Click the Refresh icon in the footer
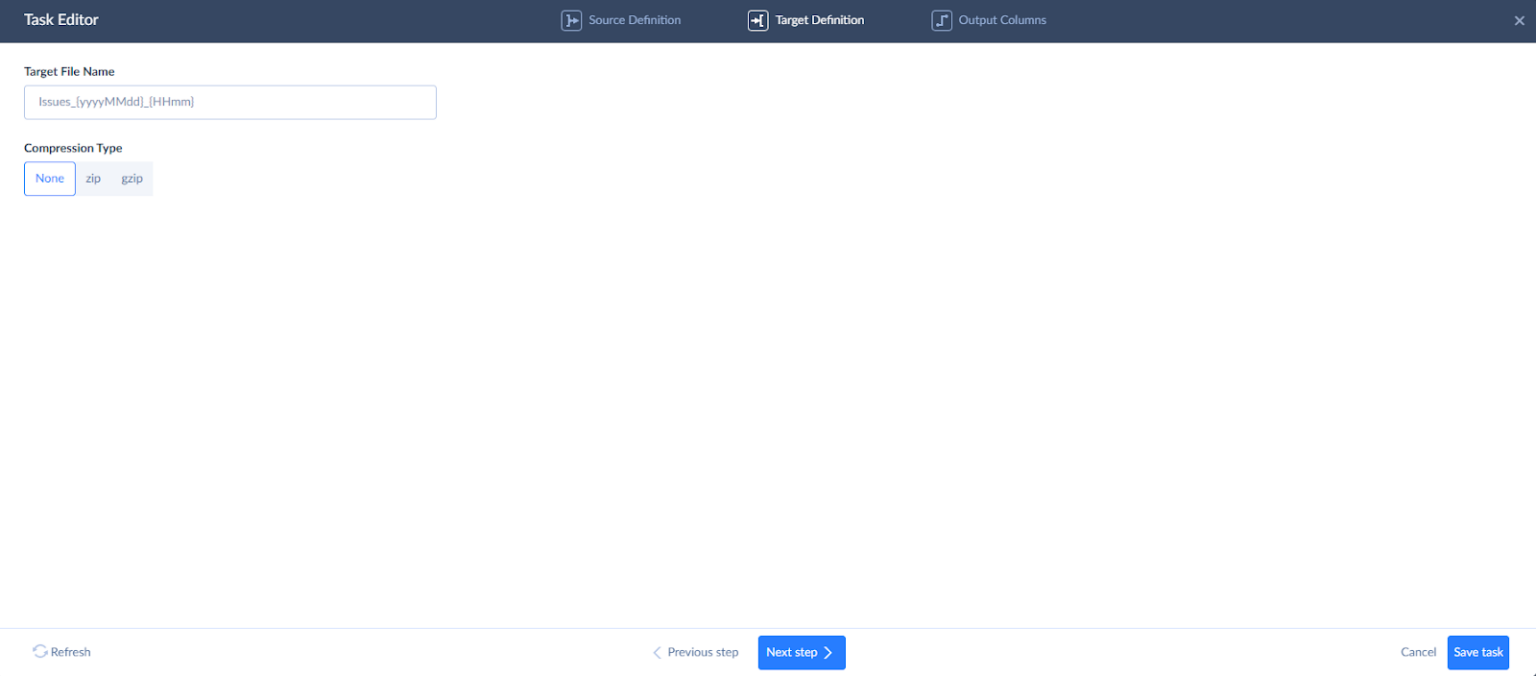 pos(38,652)
